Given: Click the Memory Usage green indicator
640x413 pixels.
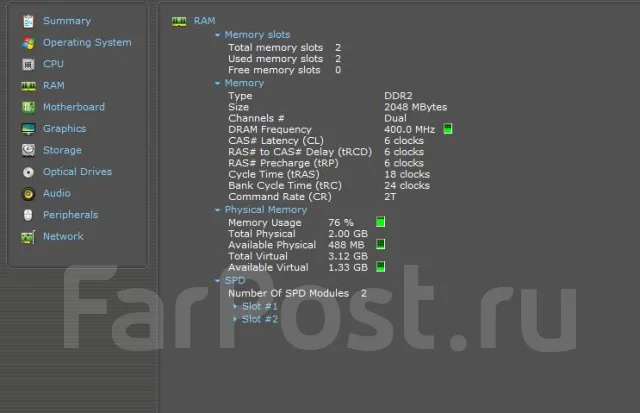Looking at the screenshot, I should (x=380, y=222).
